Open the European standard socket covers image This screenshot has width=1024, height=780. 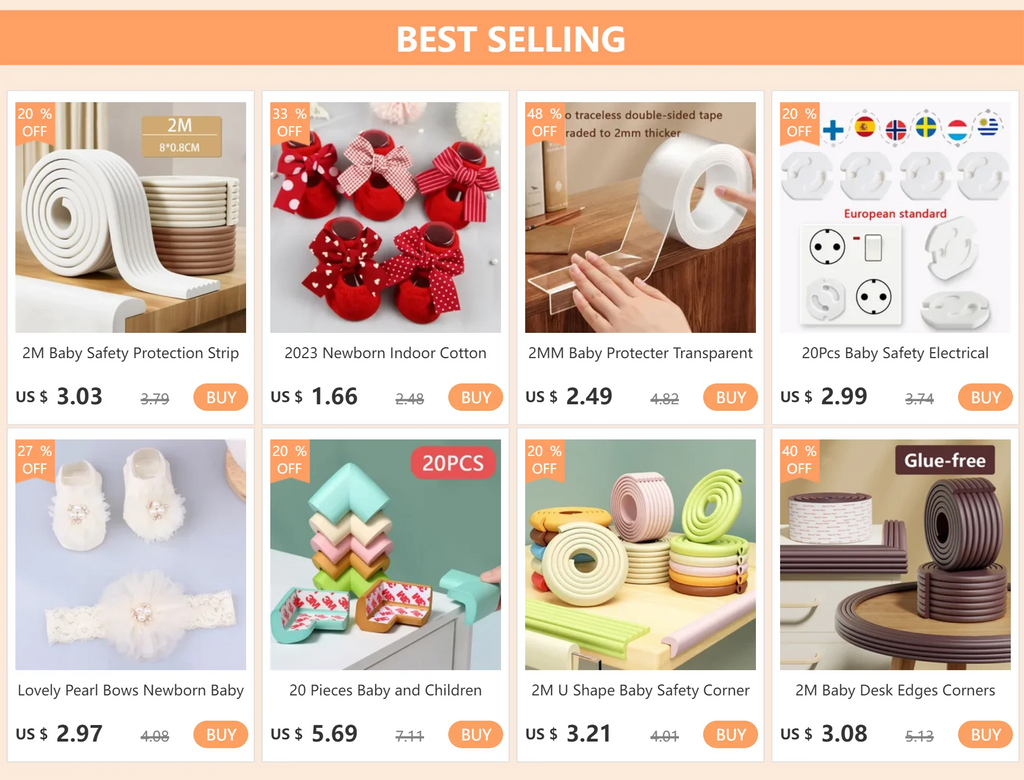895,217
